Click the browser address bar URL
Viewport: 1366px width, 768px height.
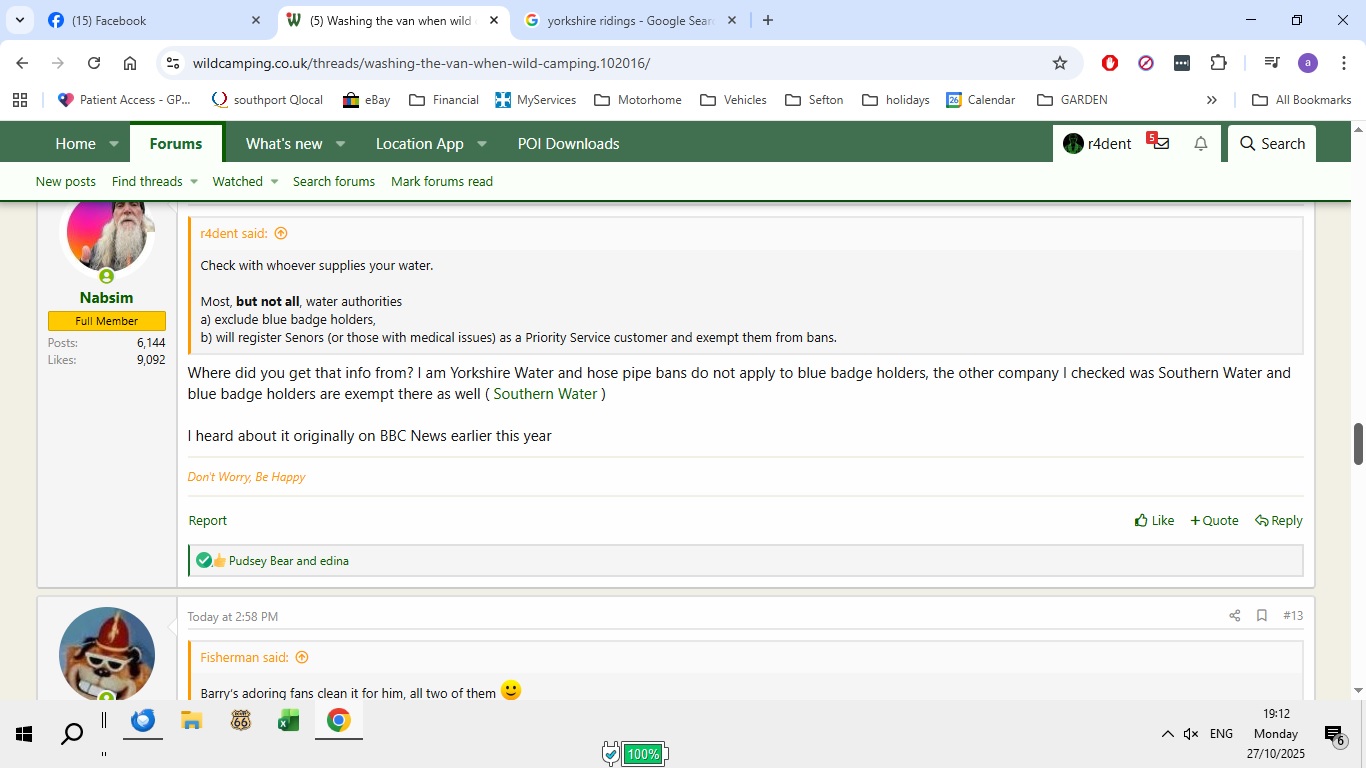[x=420, y=63]
